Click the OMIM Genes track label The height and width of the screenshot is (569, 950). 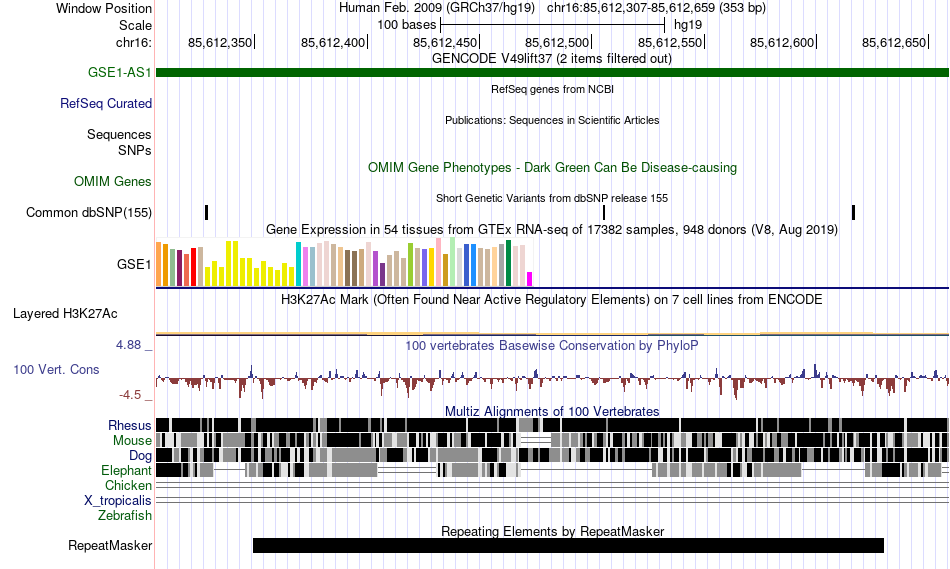click(113, 181)
